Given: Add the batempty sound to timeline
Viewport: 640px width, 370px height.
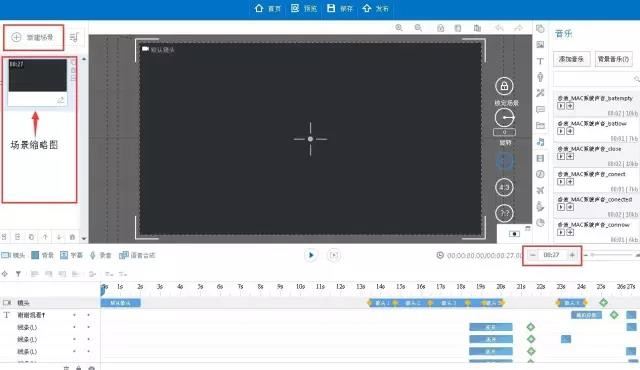Looking at the screenshot, I should [570, 106].
